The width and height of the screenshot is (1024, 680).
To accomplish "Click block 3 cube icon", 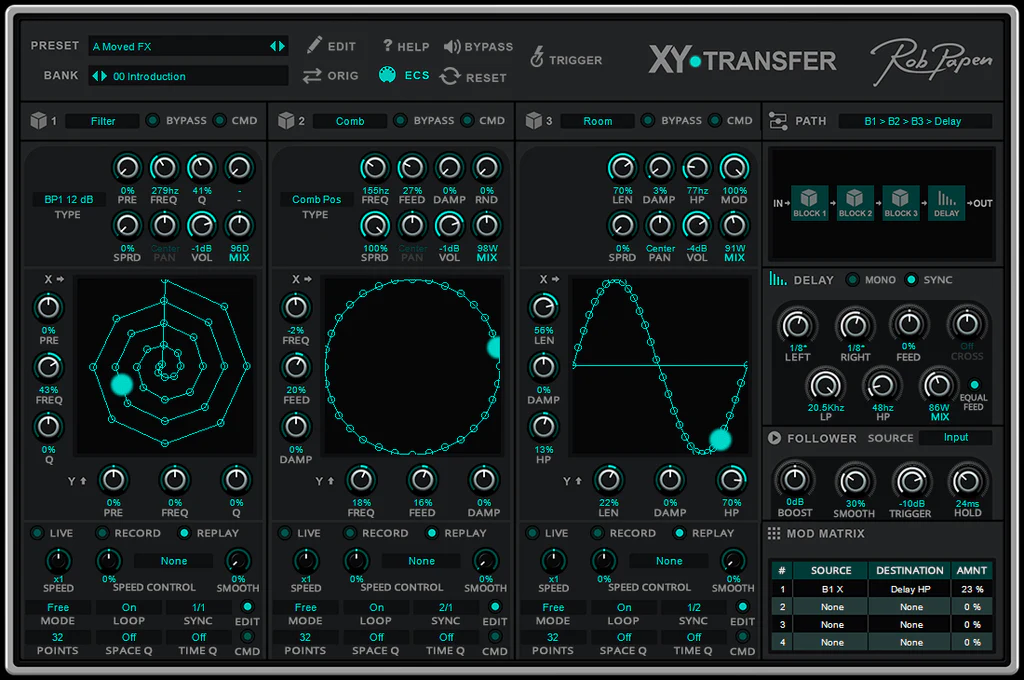I will pos(534,121).
